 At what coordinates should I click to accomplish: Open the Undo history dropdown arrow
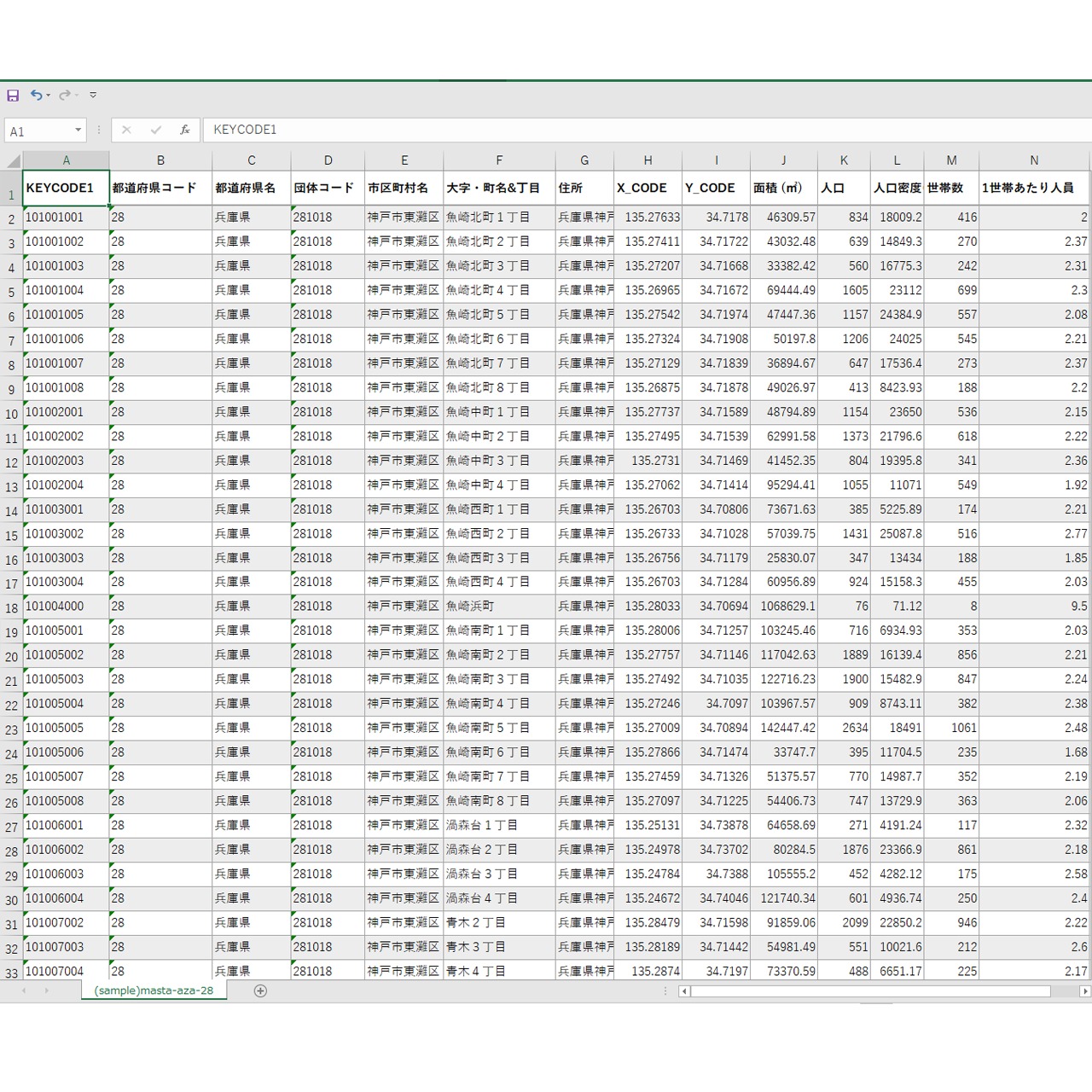point(49,96)
